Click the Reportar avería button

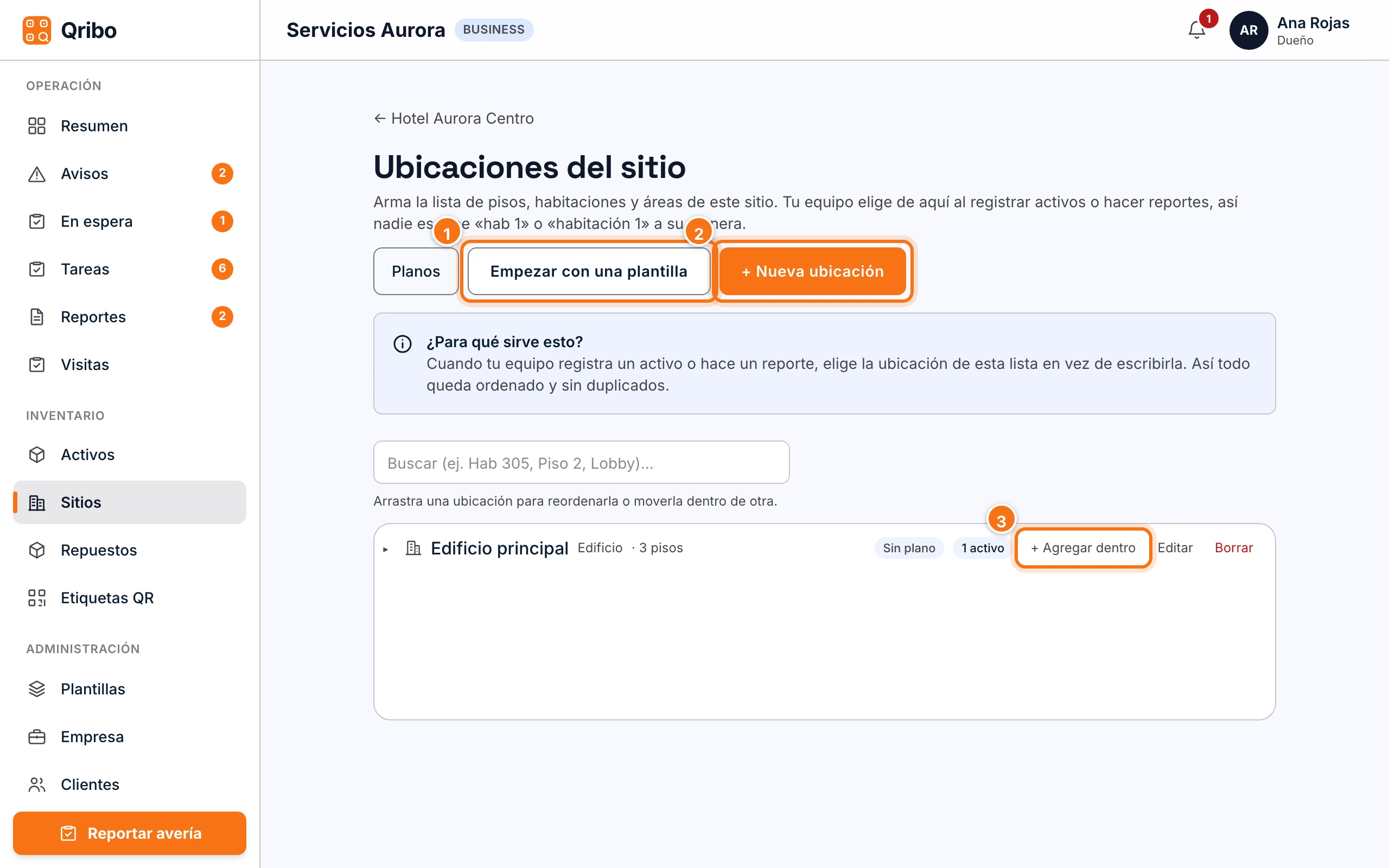click(x=130, y=832)
